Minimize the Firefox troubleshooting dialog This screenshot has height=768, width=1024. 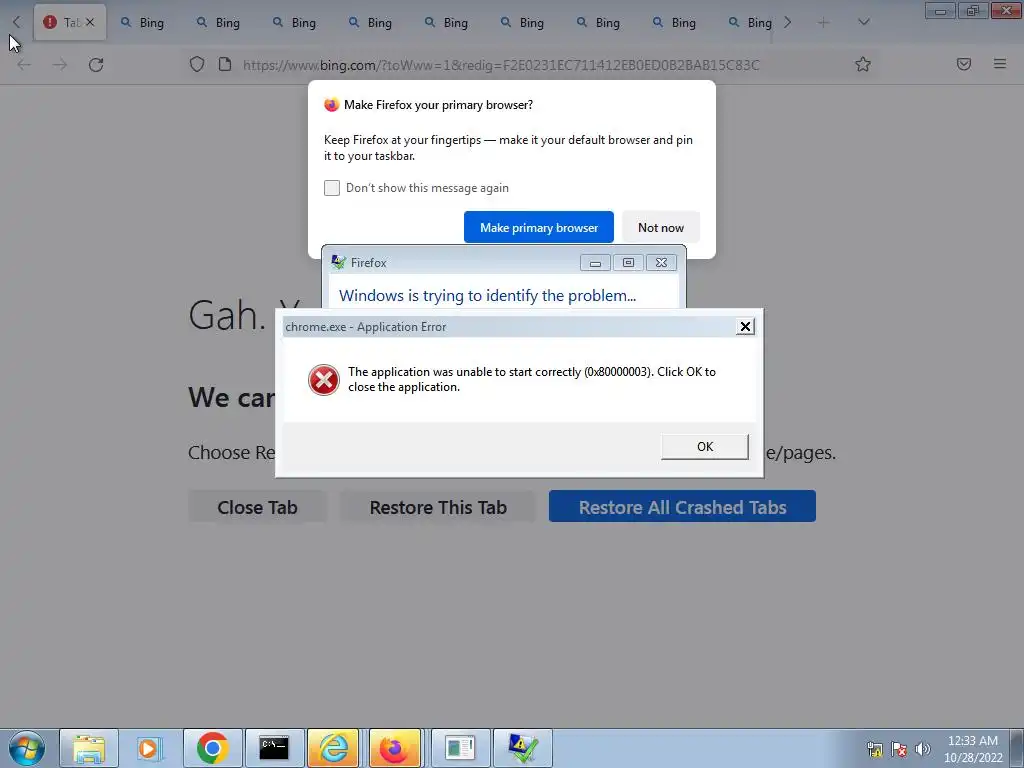595,263
